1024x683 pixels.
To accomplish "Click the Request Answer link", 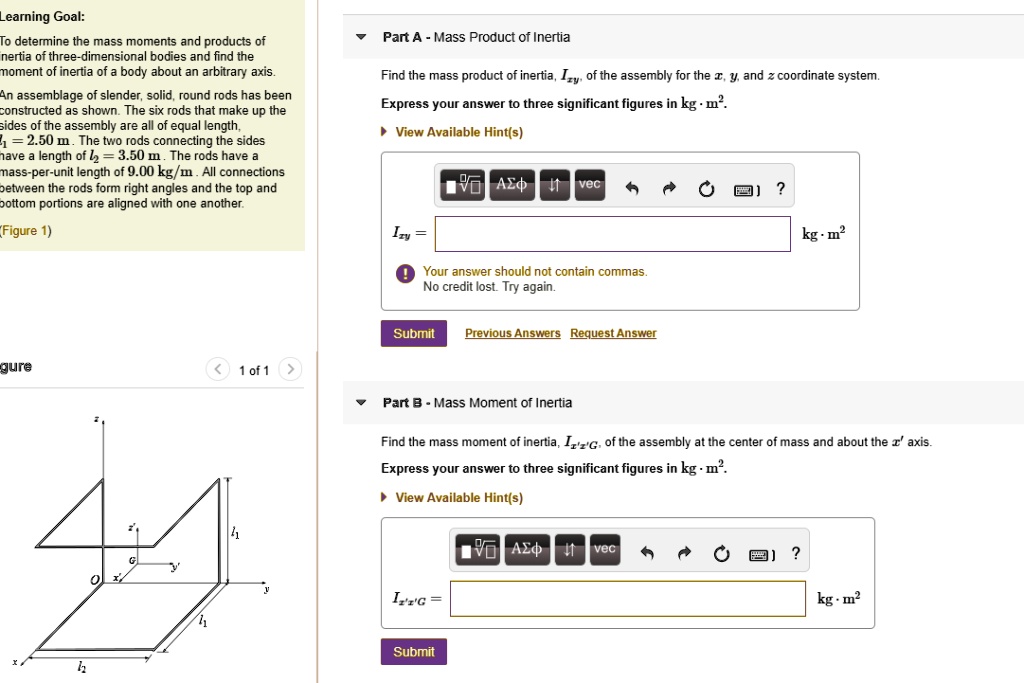I will [x=613, y=333].
